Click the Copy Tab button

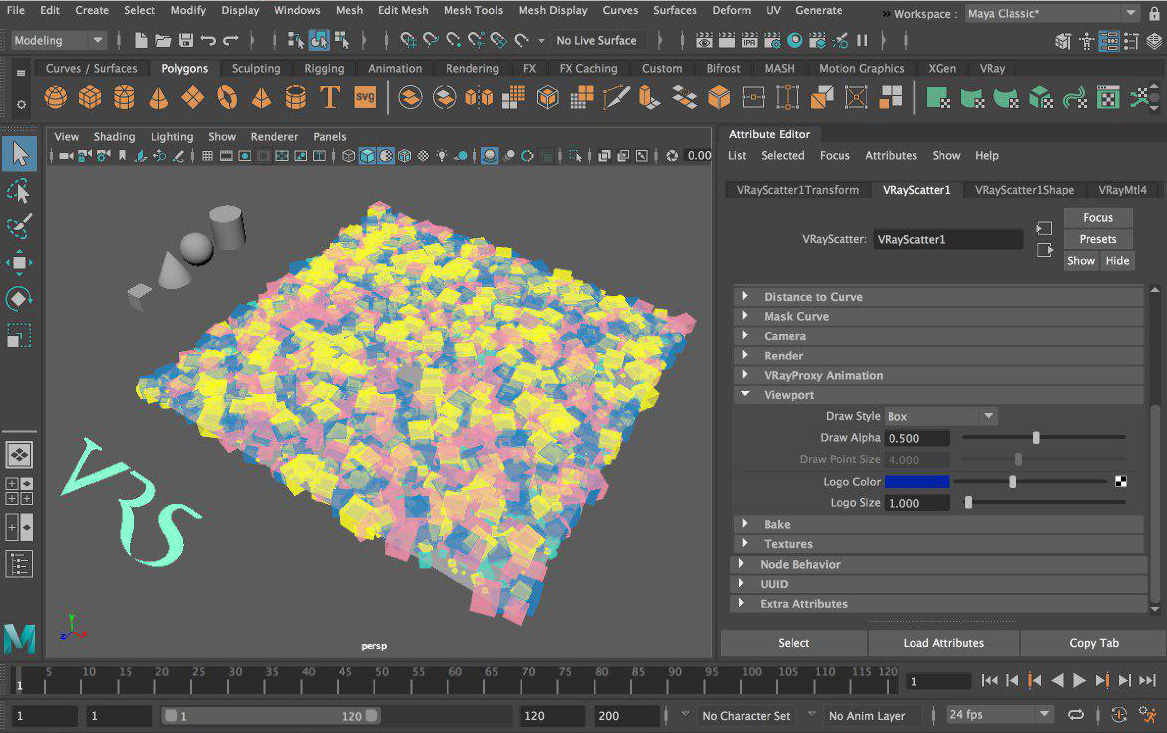click(x=1093, y=643)
